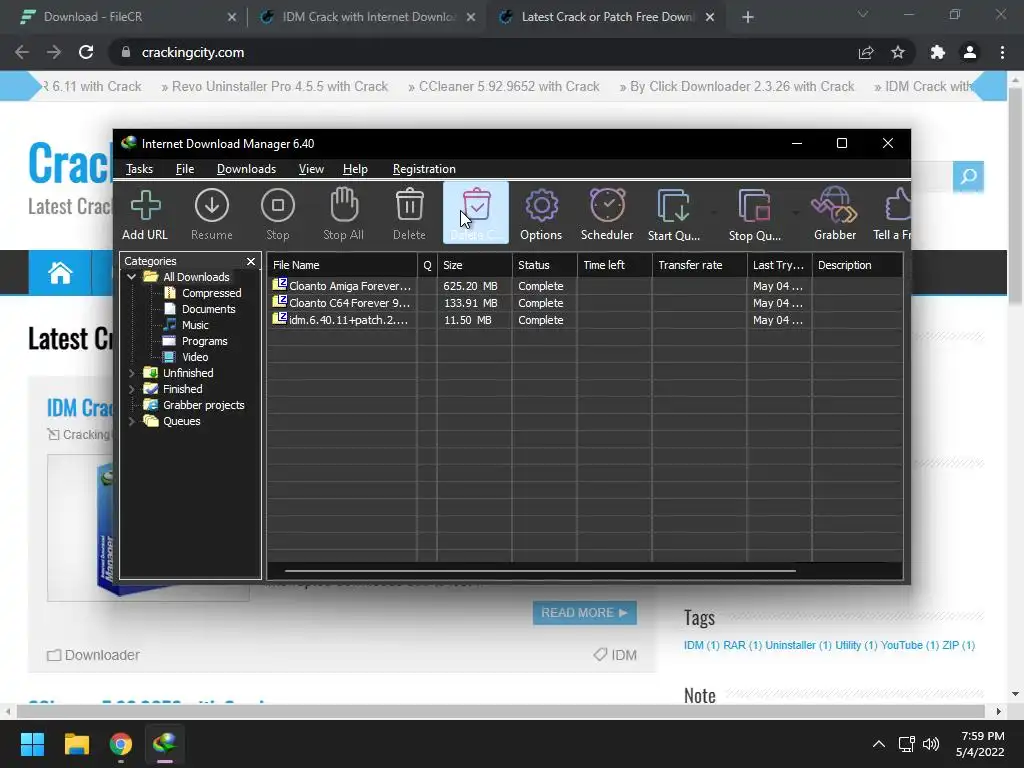
Task: Open the Uninstaller (1) tag link
Action: 798,645
